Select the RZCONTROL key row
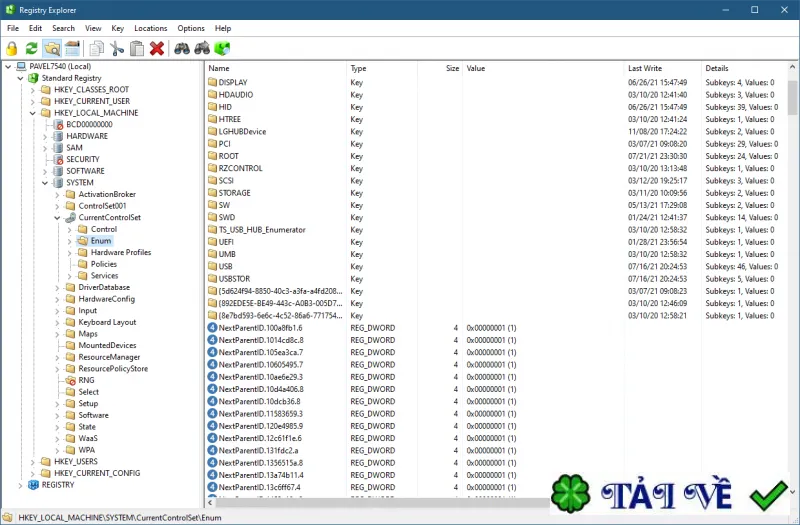The image size is (800, 525). coord(496,168)
